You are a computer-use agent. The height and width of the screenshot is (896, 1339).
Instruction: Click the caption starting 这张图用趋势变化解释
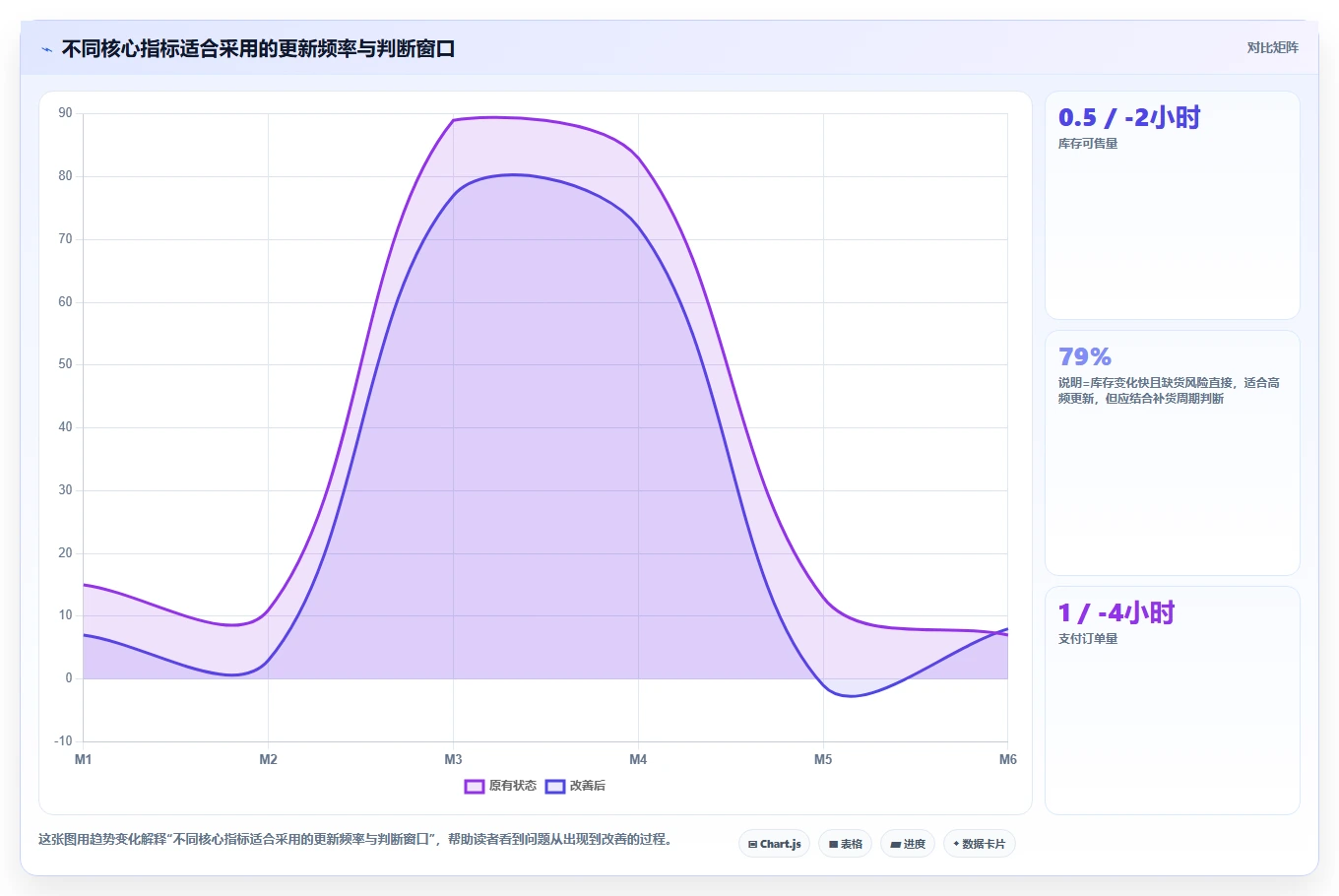coord(354,839)
